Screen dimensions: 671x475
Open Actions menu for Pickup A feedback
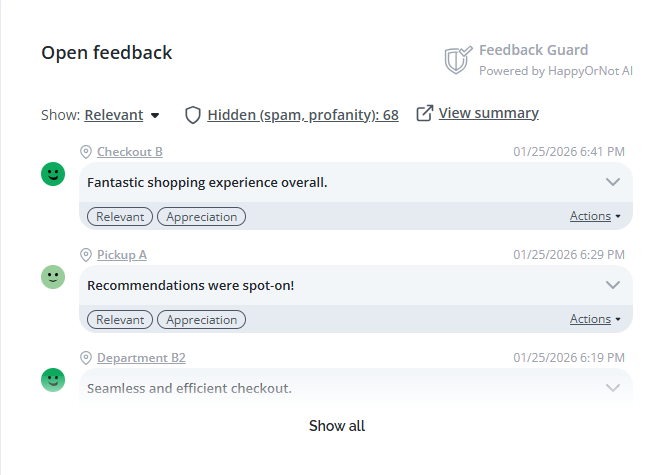595,319
